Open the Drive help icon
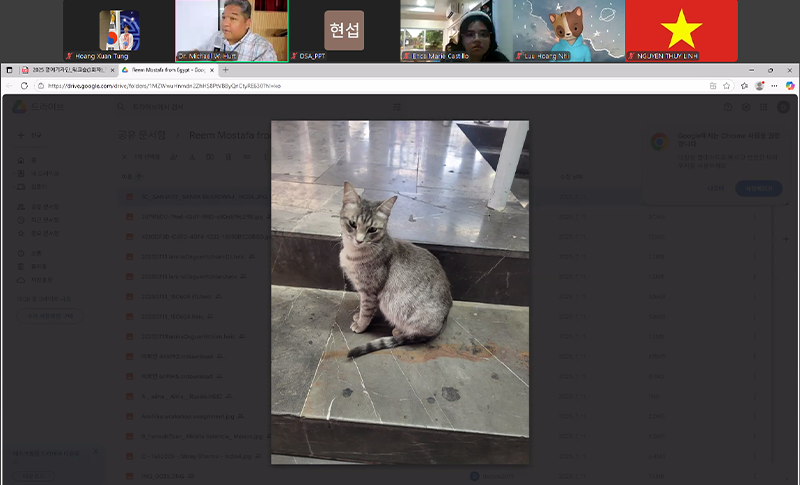The height and width of the screenshot is (485, 800). 728,107
